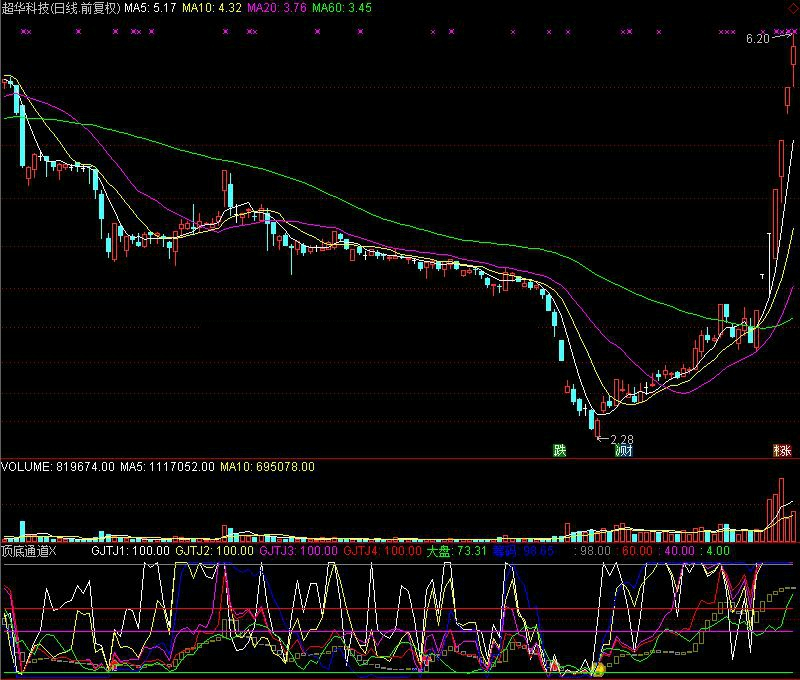Click the 2.28 low price label

point(622,439)
